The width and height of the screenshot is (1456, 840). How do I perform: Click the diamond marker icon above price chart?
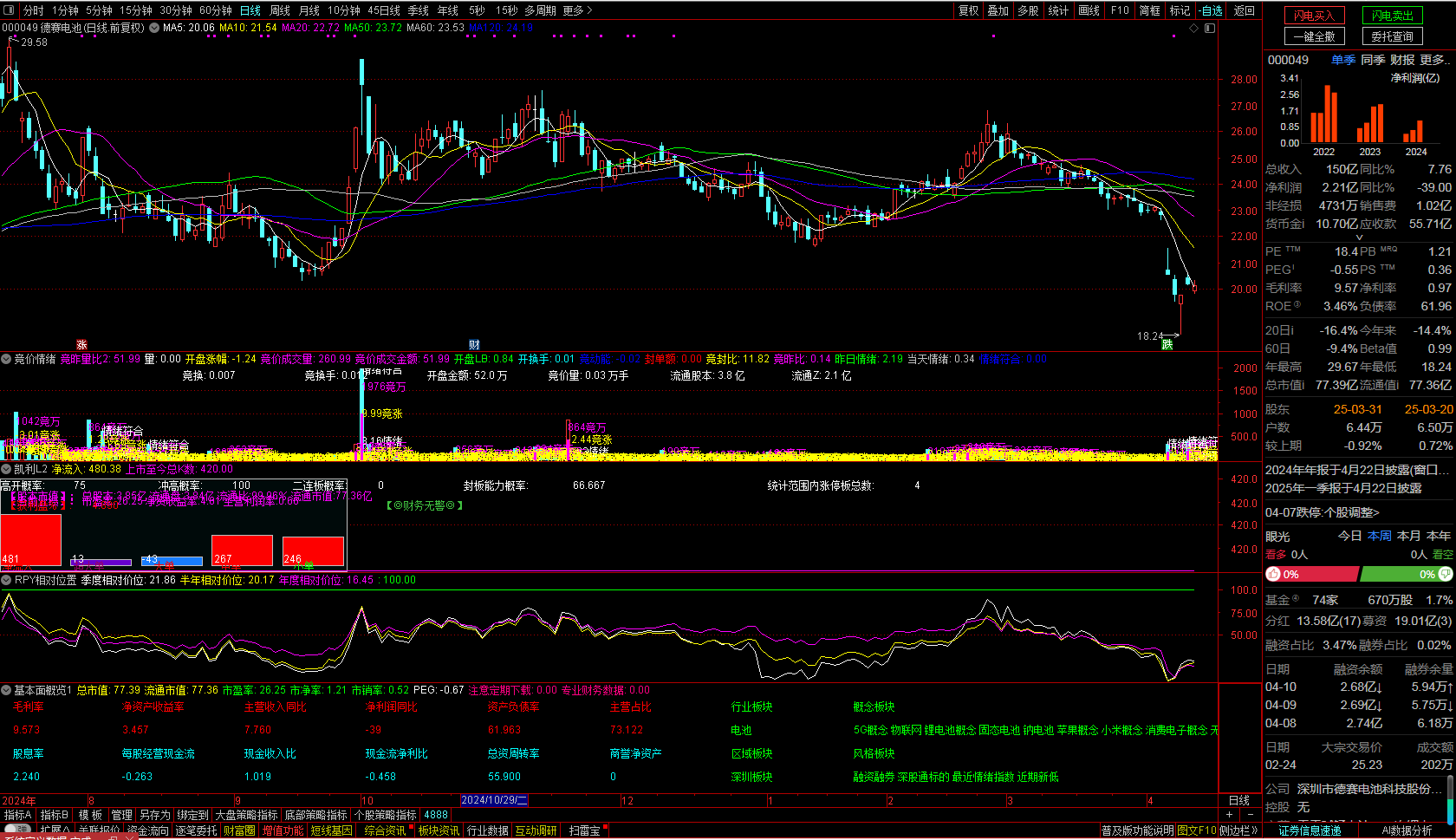pos(1193,28)
